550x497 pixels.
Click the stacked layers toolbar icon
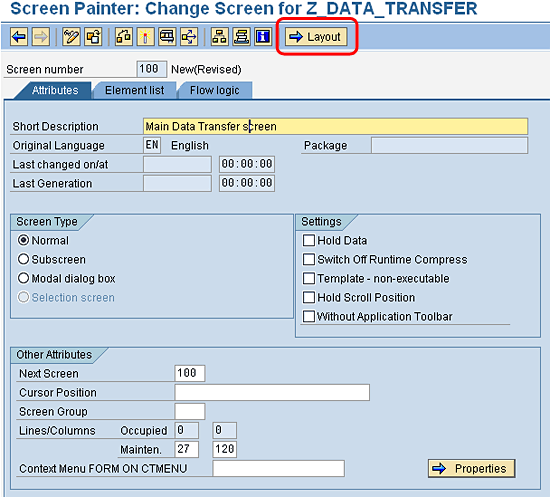(241, 37)
